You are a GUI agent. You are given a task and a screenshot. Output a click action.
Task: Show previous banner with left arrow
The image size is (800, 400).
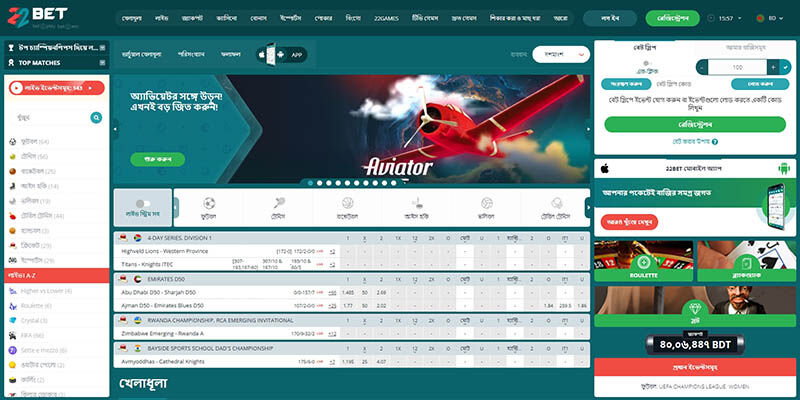click(116, 129)
